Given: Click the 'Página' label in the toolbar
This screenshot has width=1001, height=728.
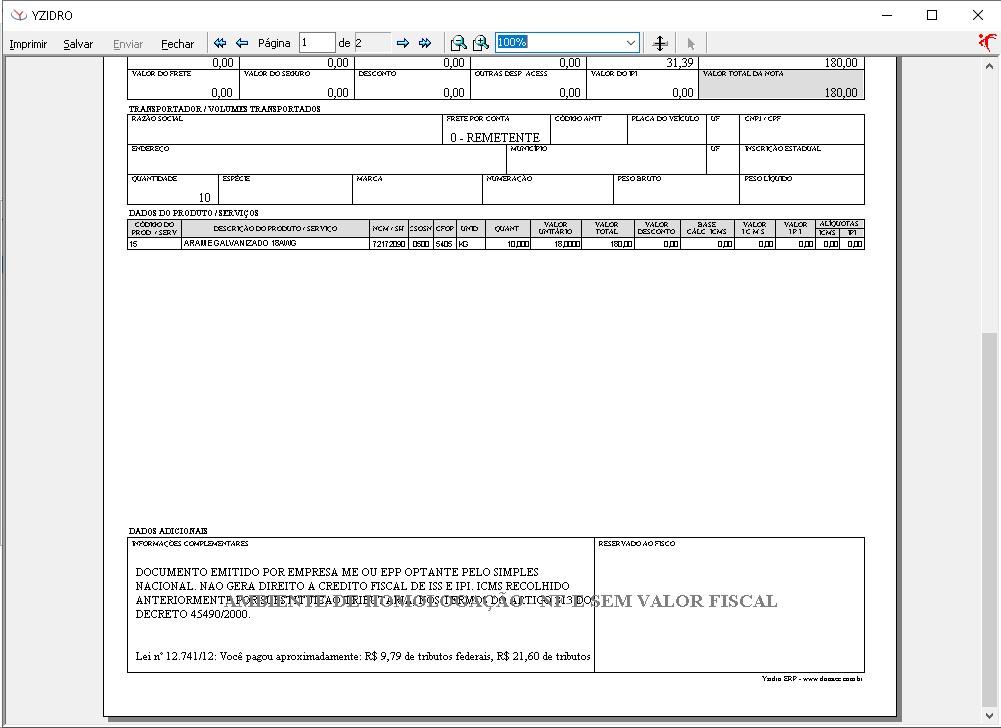Looking at the screenshot, I should [274, 43].
